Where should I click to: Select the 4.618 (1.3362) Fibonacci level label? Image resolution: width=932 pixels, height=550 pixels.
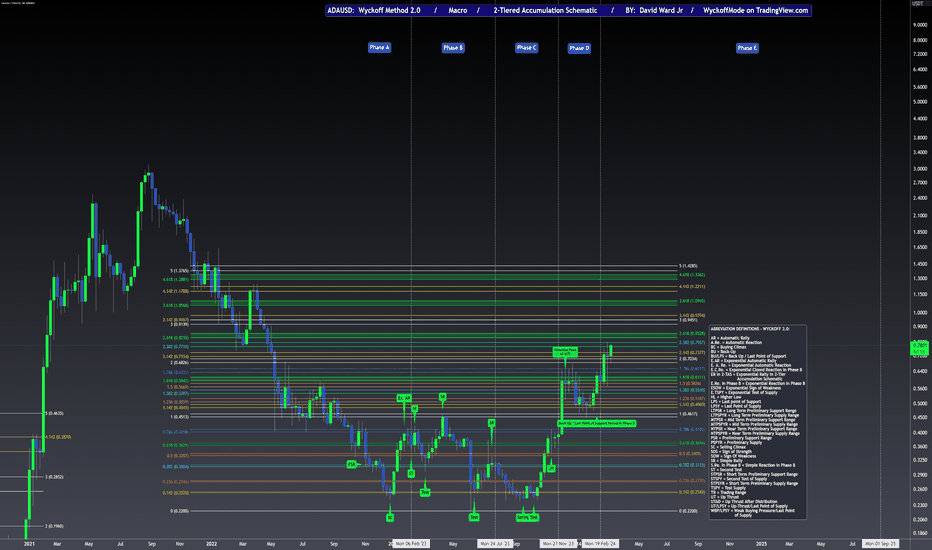pos(692,275)
